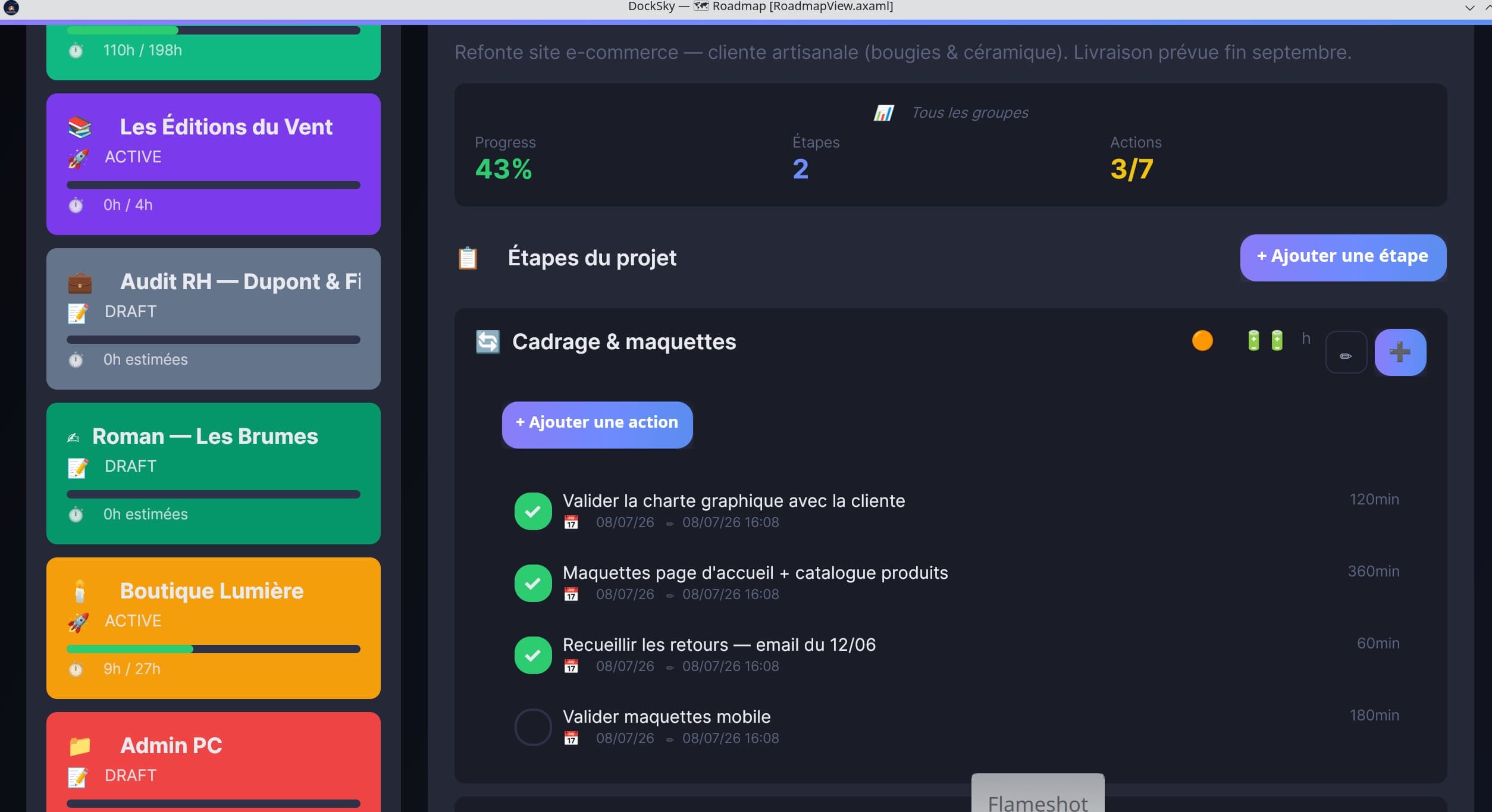Click the candle icon on Boutique Lumière card
This screenshot has width=1492, height=812.
point(80,591)
